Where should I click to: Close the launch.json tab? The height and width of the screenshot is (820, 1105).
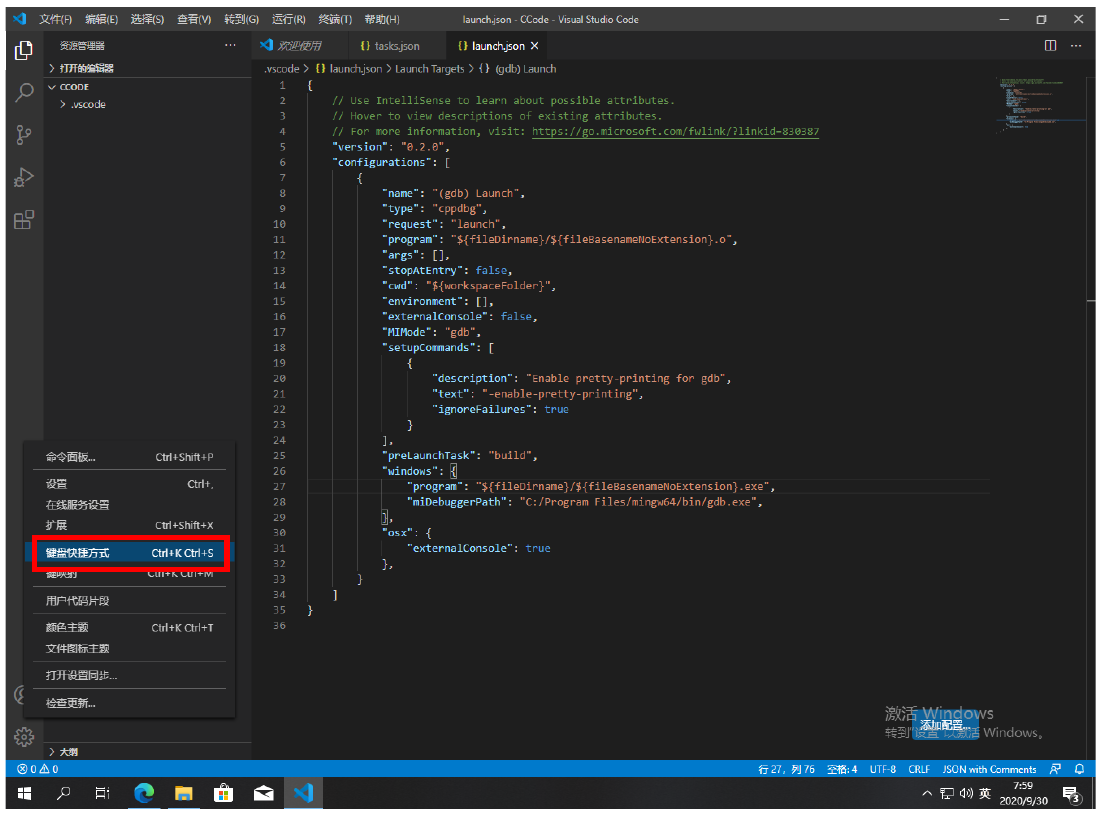[535, 46]
